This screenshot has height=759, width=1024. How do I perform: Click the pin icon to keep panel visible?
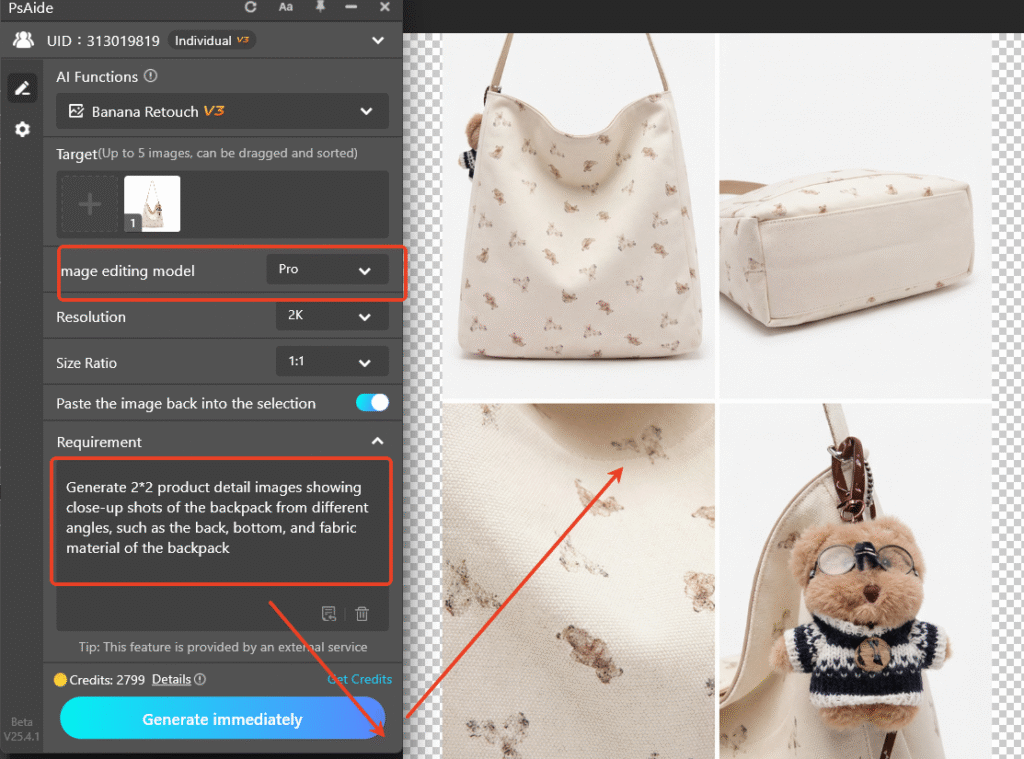click(320, 8)
